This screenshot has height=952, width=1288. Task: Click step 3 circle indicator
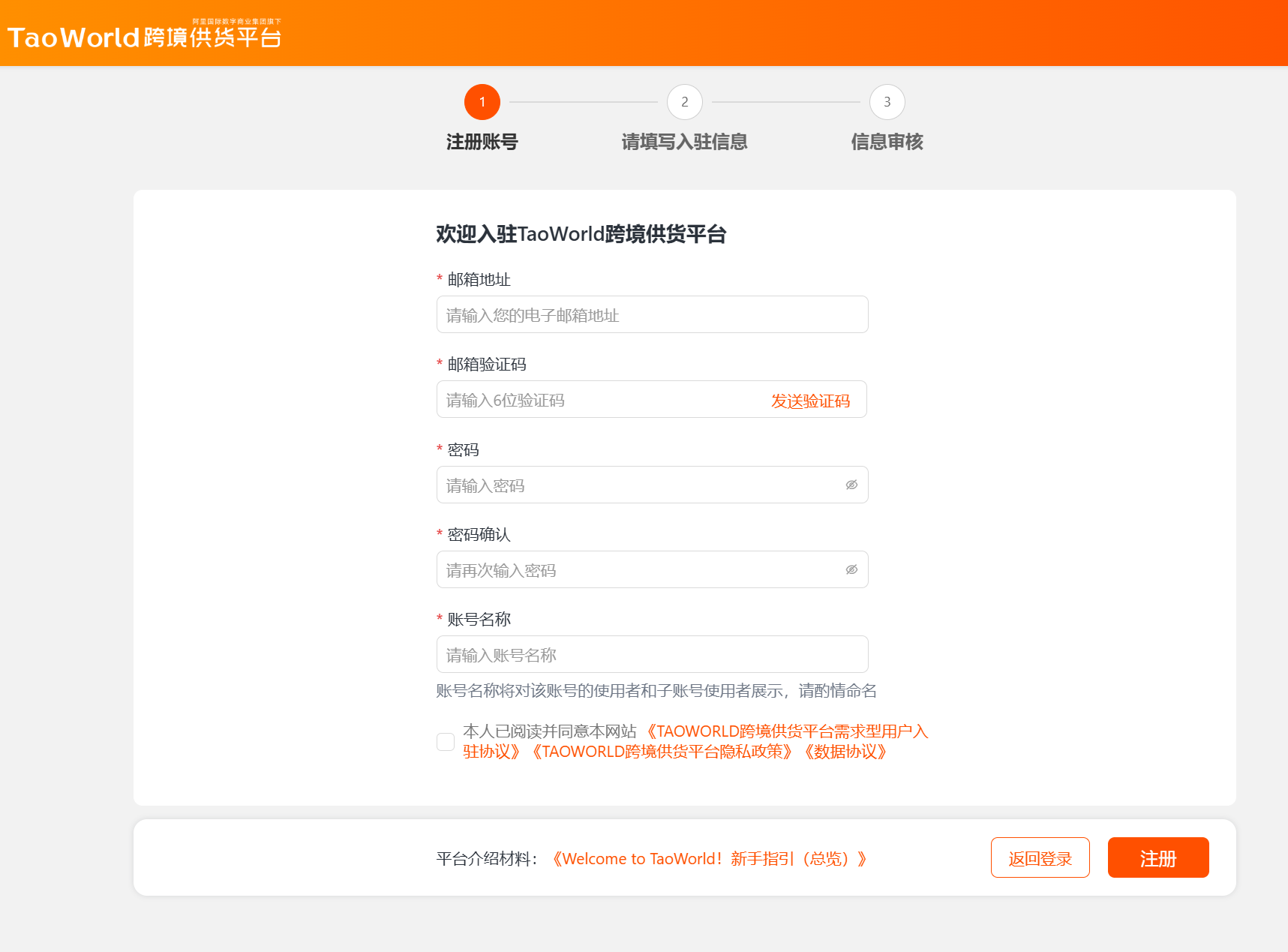[887, 102]
